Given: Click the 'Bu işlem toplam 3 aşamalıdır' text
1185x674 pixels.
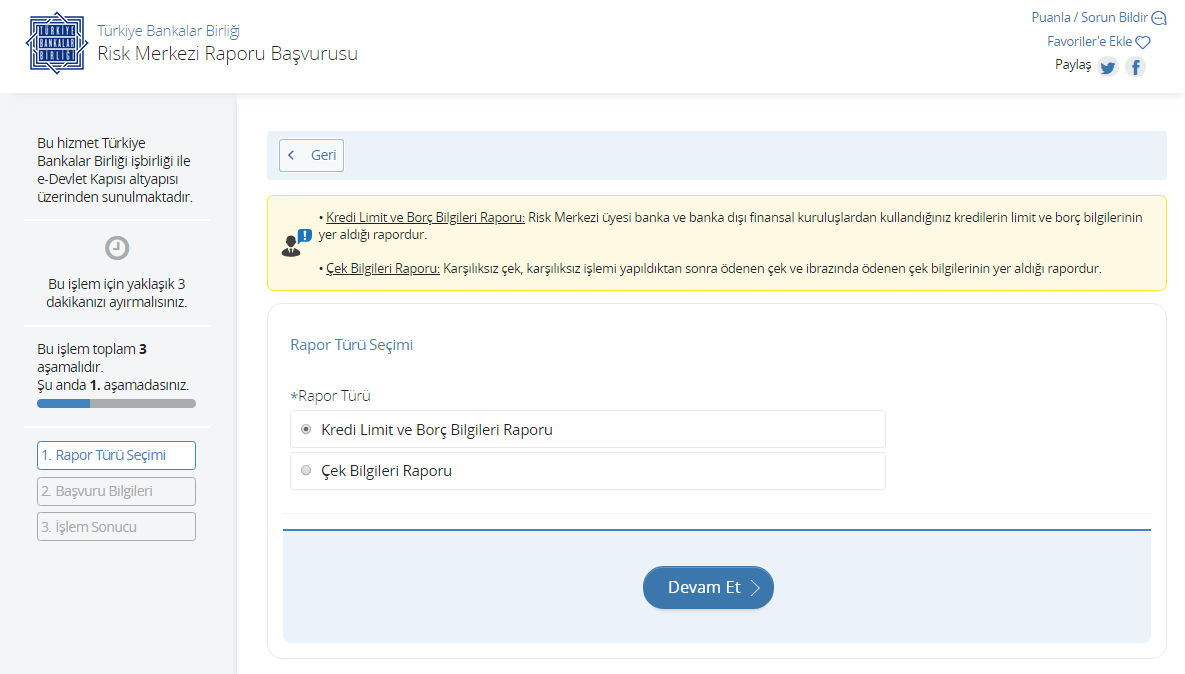Looking at the screenshot, I should tap(92, 358).
